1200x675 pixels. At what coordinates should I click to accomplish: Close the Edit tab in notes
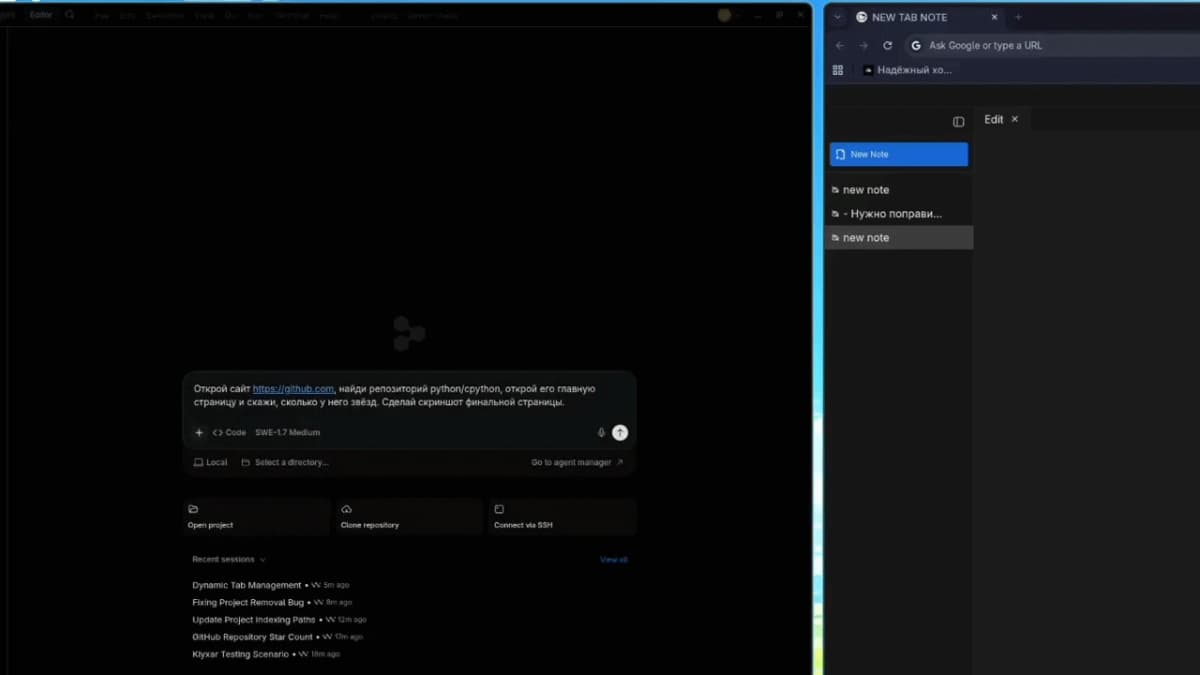(x=1014, y=119)
